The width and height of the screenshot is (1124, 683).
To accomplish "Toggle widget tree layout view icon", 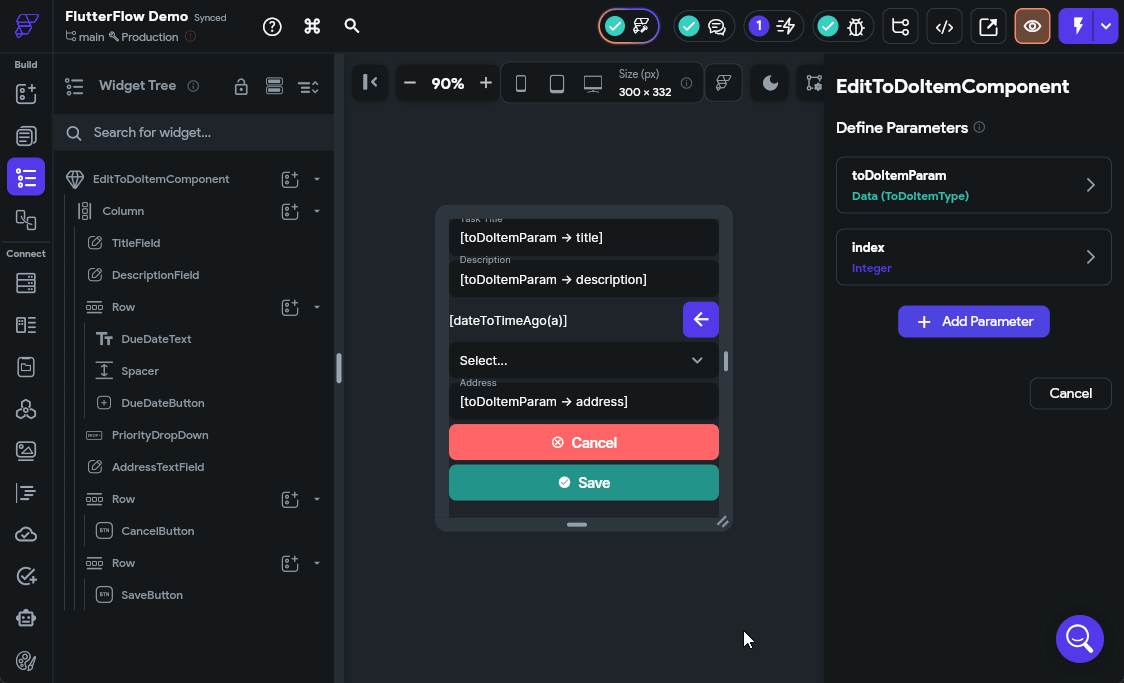I will [x=275, y=87].
